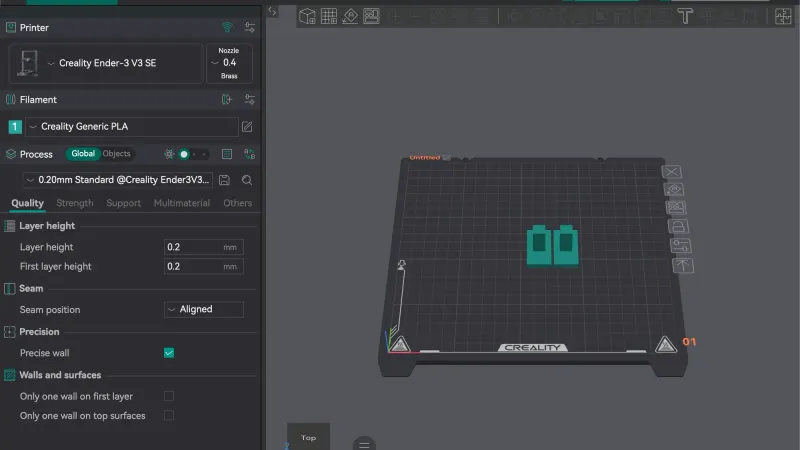This screenshot has width=800, height=450.
Task: Switch to the Strength tab
Action: click(x=74, y=203)
